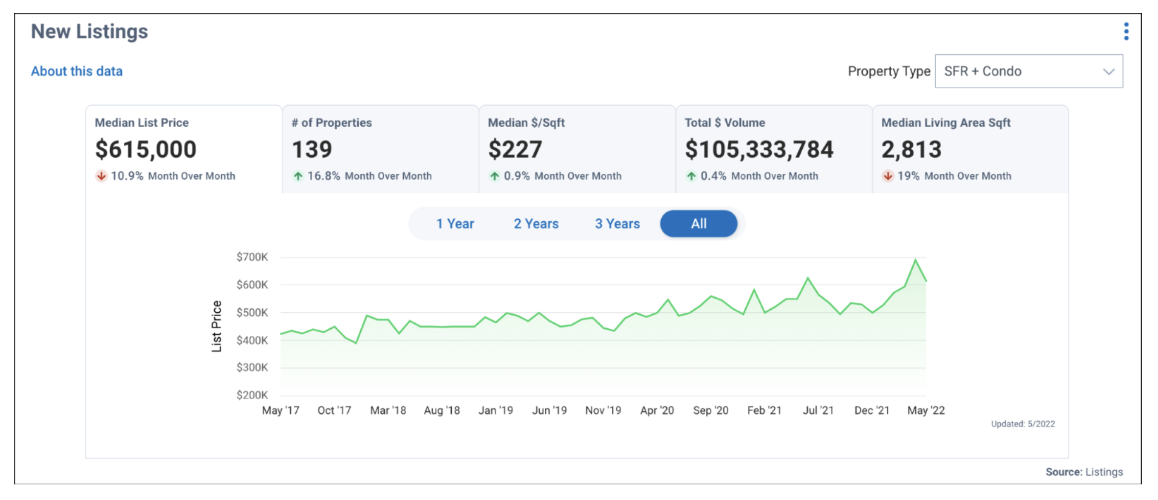Switch to the # of Properties tab
This screenshot has height=500, width=1158.
380,149
